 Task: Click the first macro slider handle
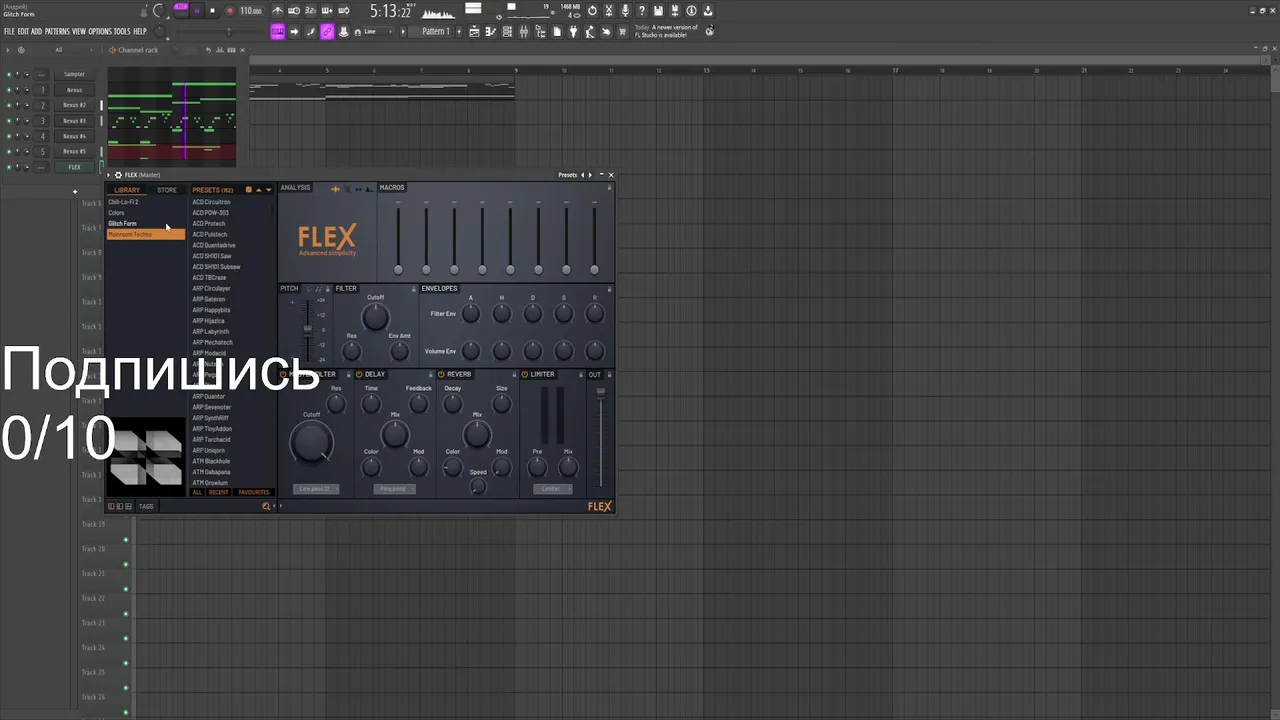[x=398, y=270]
